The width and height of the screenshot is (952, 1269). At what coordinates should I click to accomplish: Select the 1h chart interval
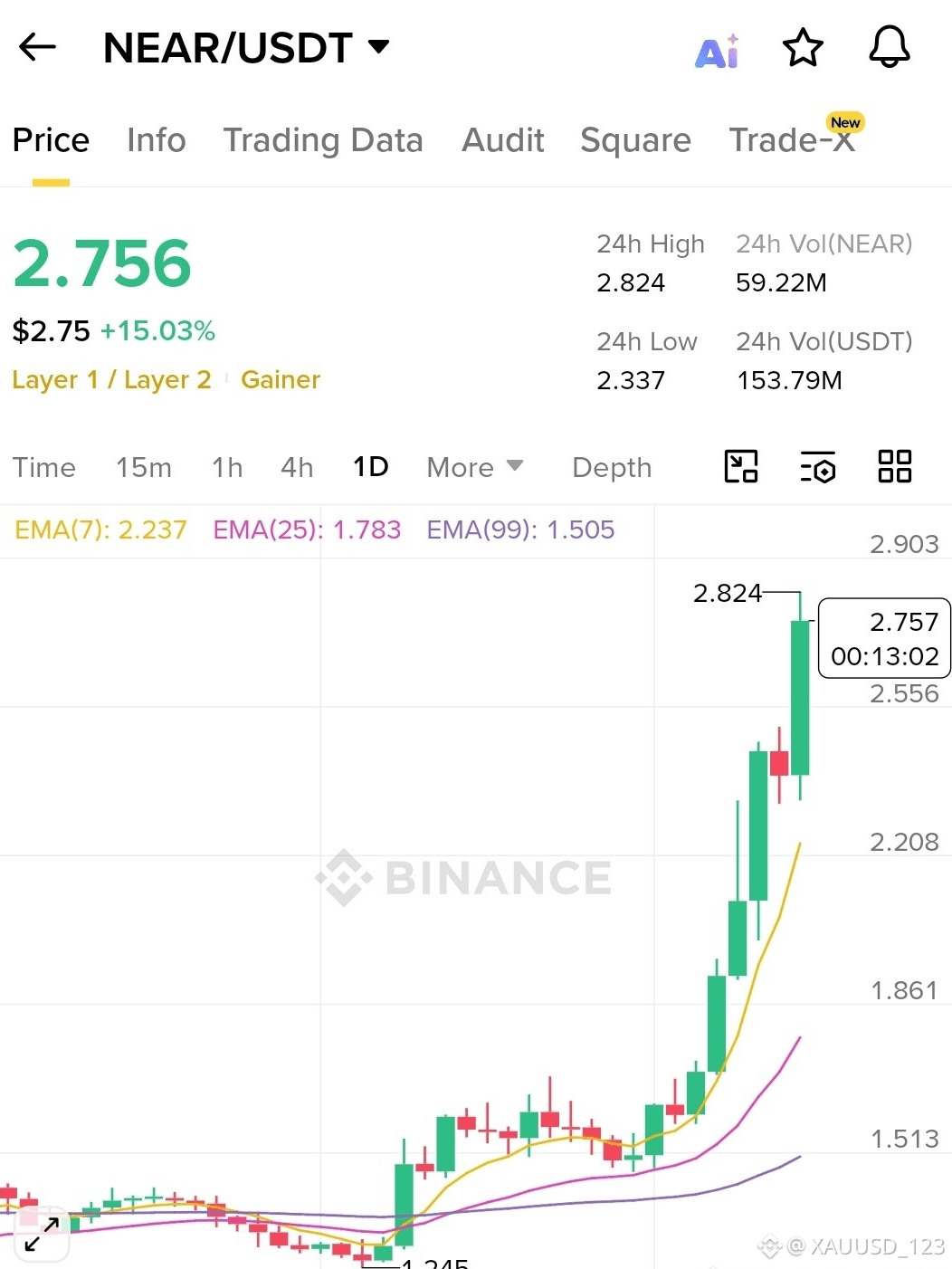pyautogui.click(x=227, y=467)
